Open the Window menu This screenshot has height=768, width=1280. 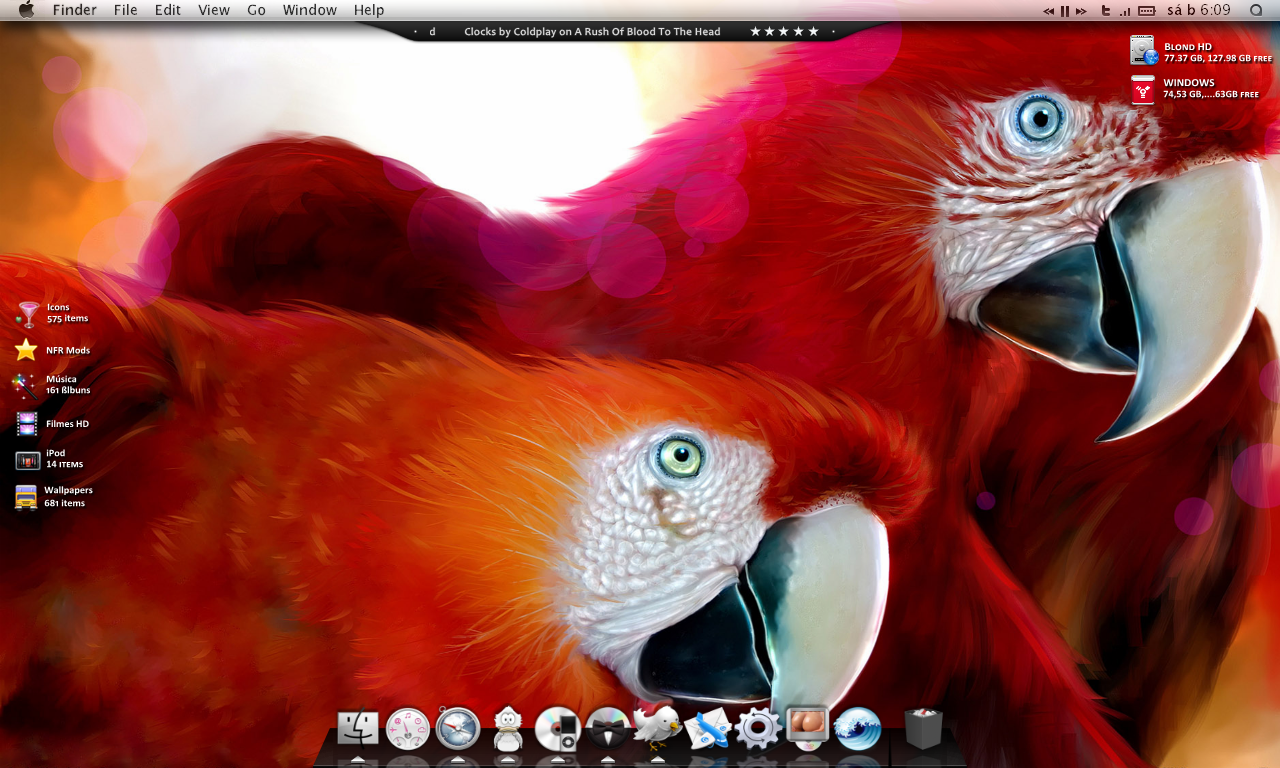click(310, 10)
